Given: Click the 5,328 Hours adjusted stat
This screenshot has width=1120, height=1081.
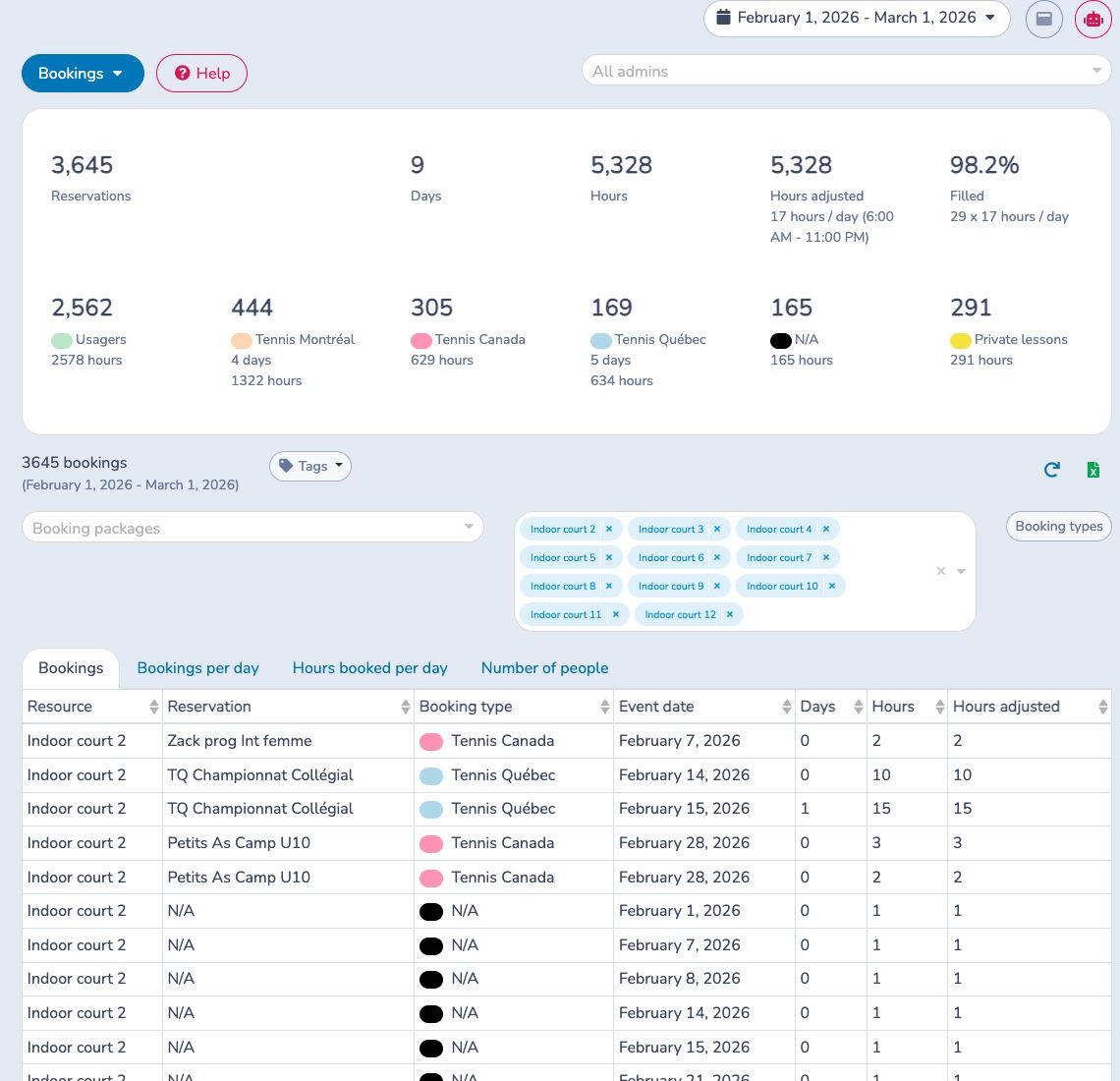Looking at the screenshot, I should point(831,199).
